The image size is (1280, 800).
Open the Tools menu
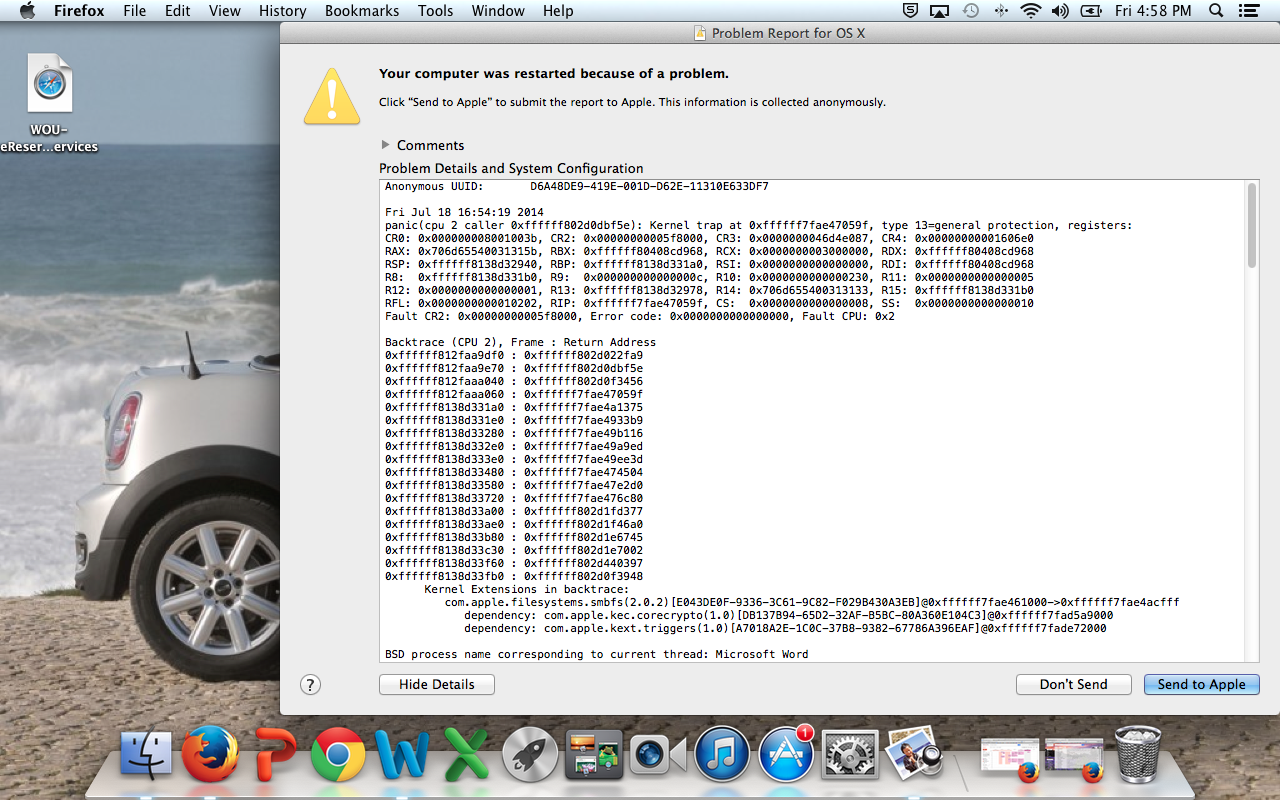[436, 11]
